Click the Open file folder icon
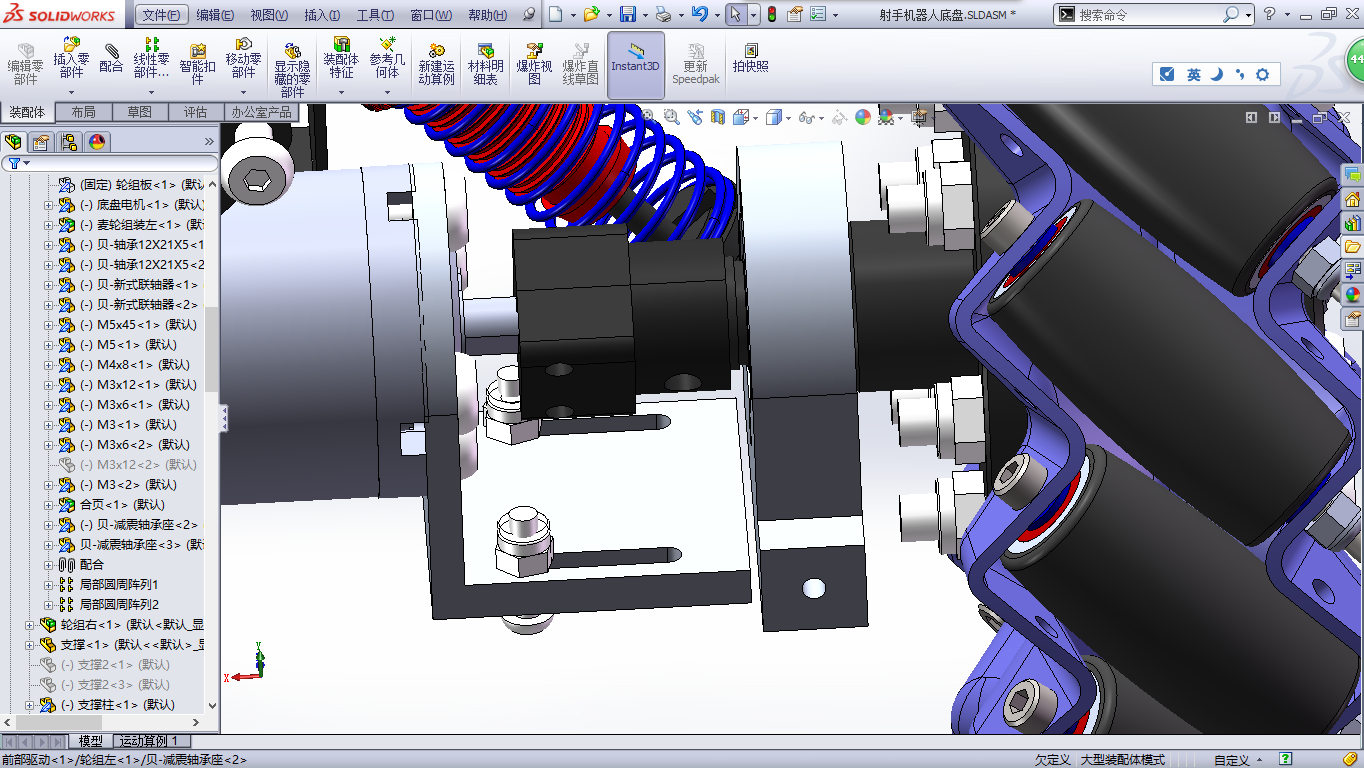The image size is (1364, 768). coord(591,14)
